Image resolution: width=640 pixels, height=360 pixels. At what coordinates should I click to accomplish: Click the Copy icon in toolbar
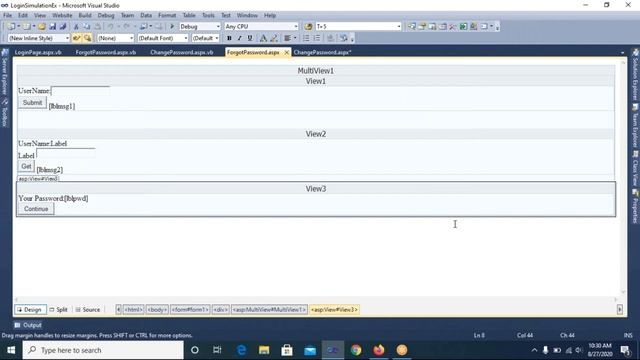point(87,27)
